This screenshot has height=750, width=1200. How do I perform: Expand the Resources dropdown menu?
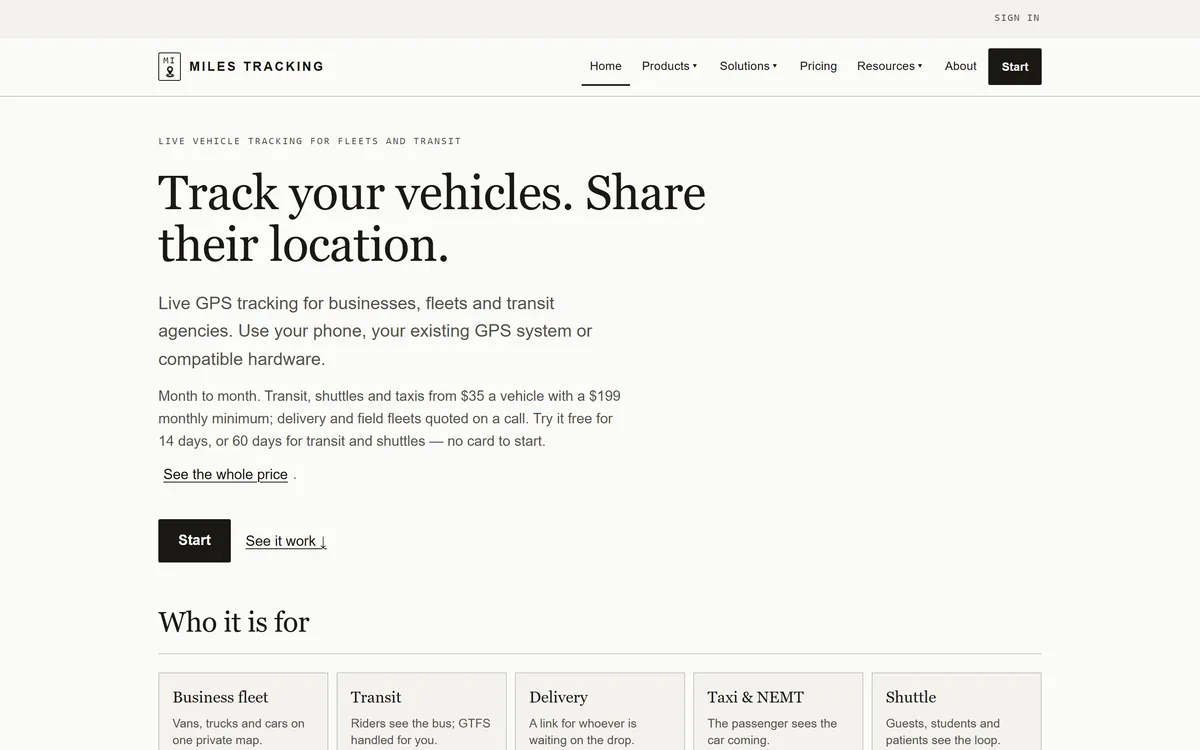point(889,66)
